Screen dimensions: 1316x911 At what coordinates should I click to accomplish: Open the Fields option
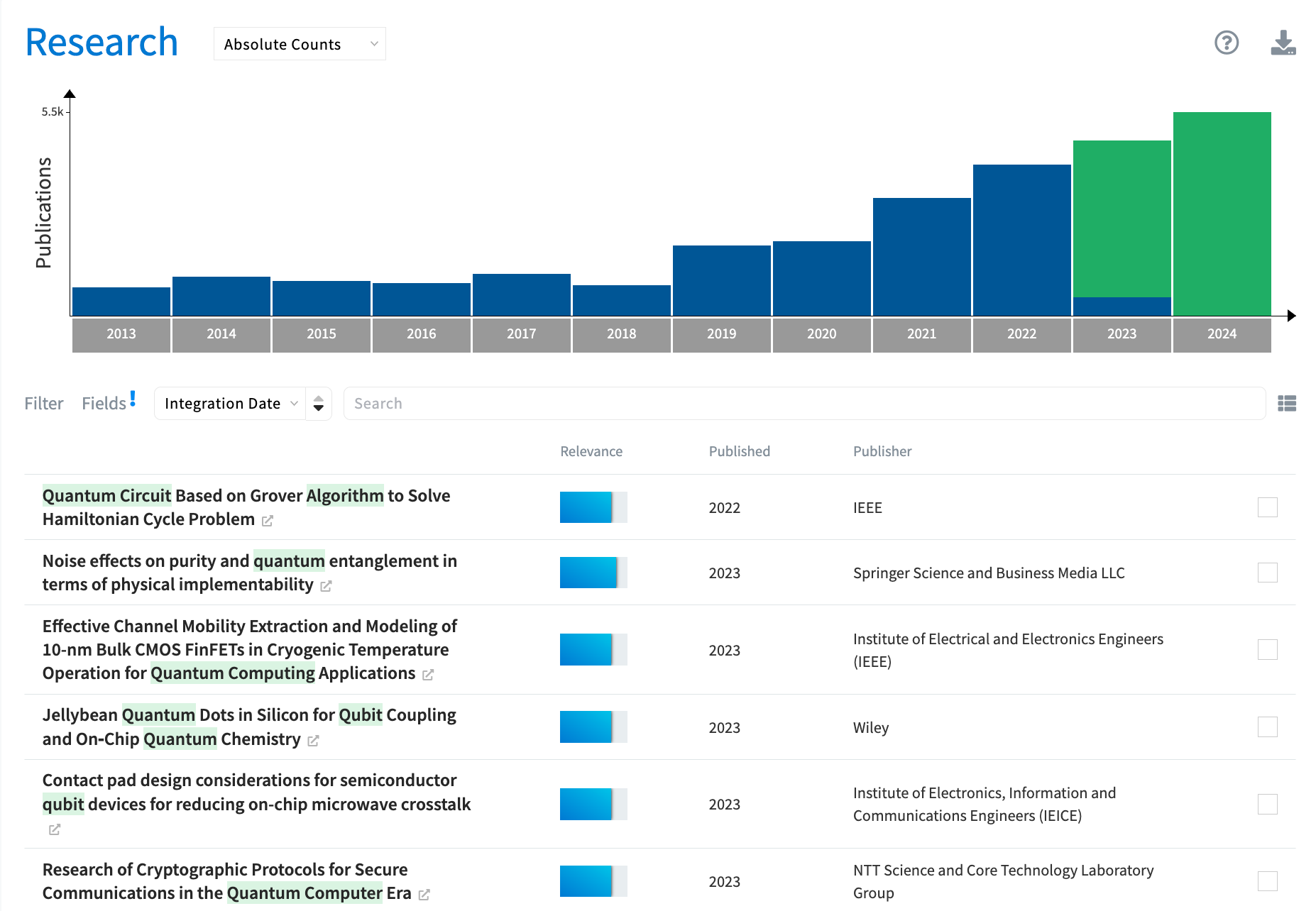click(x=104, y=404)
